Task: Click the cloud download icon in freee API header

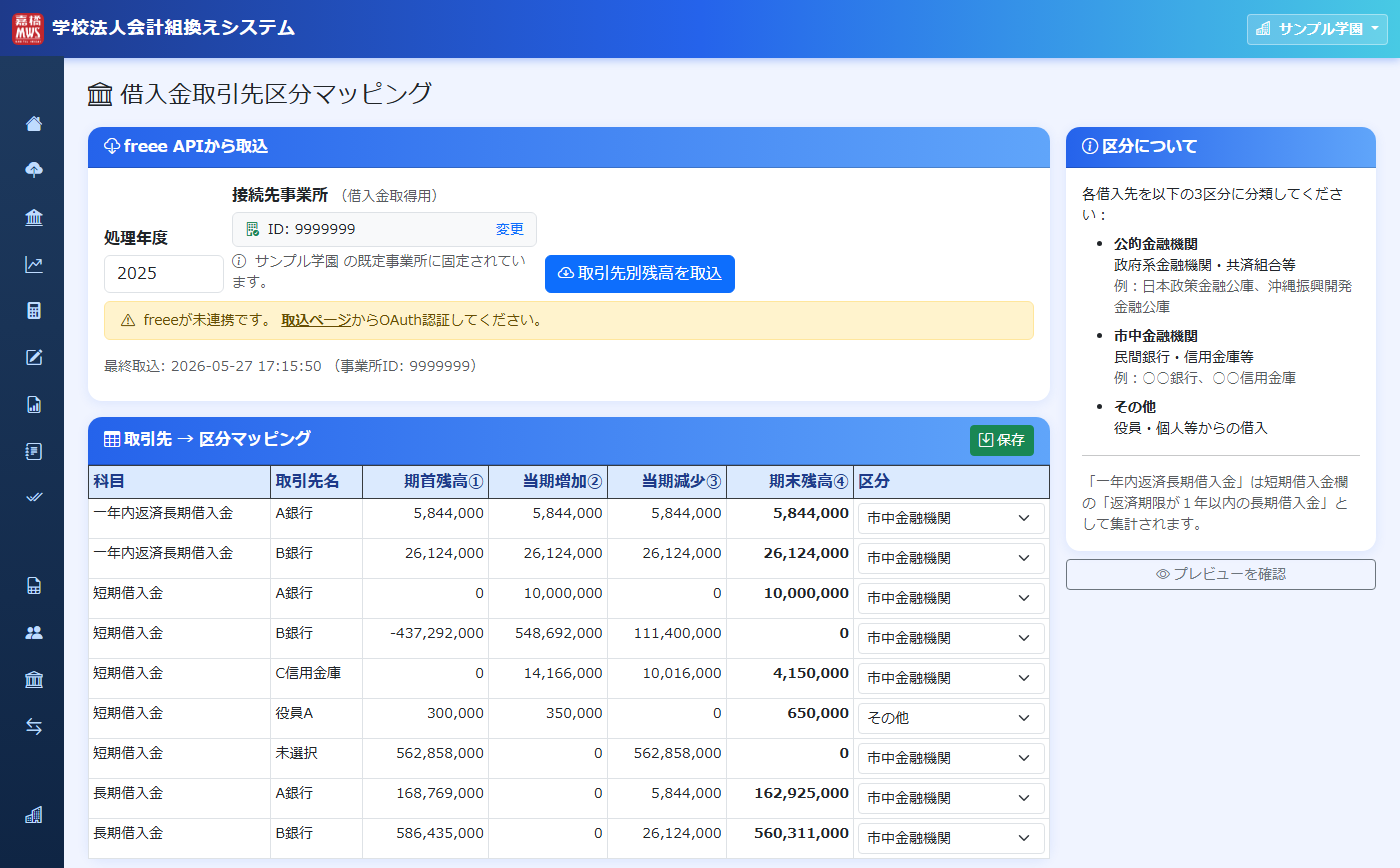Action: pos(112,147)
